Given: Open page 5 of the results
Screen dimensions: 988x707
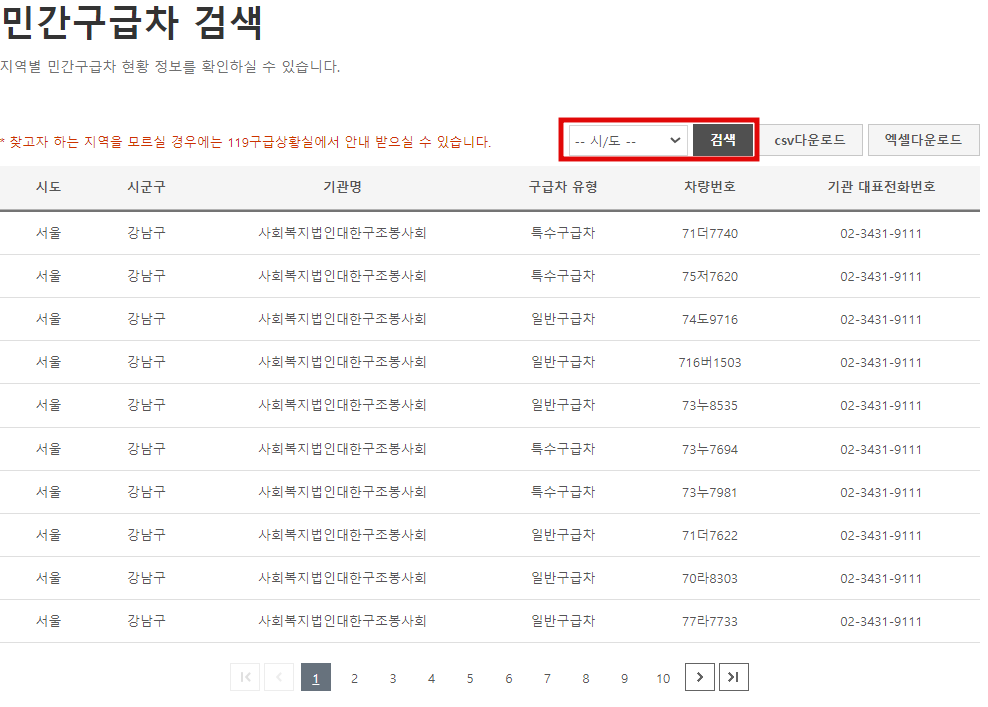Looking at the screenshot, I should coord(470,677).
